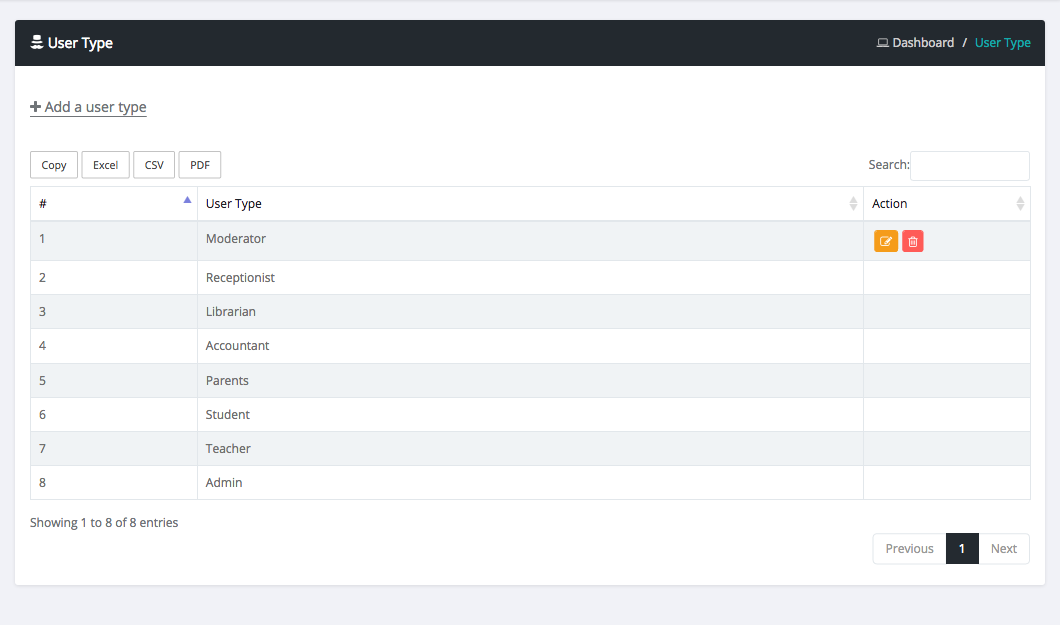Image resolution: width=1060 pixels, height=625 pixels.
Task: Click the edit icon beside Moderator
Action: coord(885,240)
